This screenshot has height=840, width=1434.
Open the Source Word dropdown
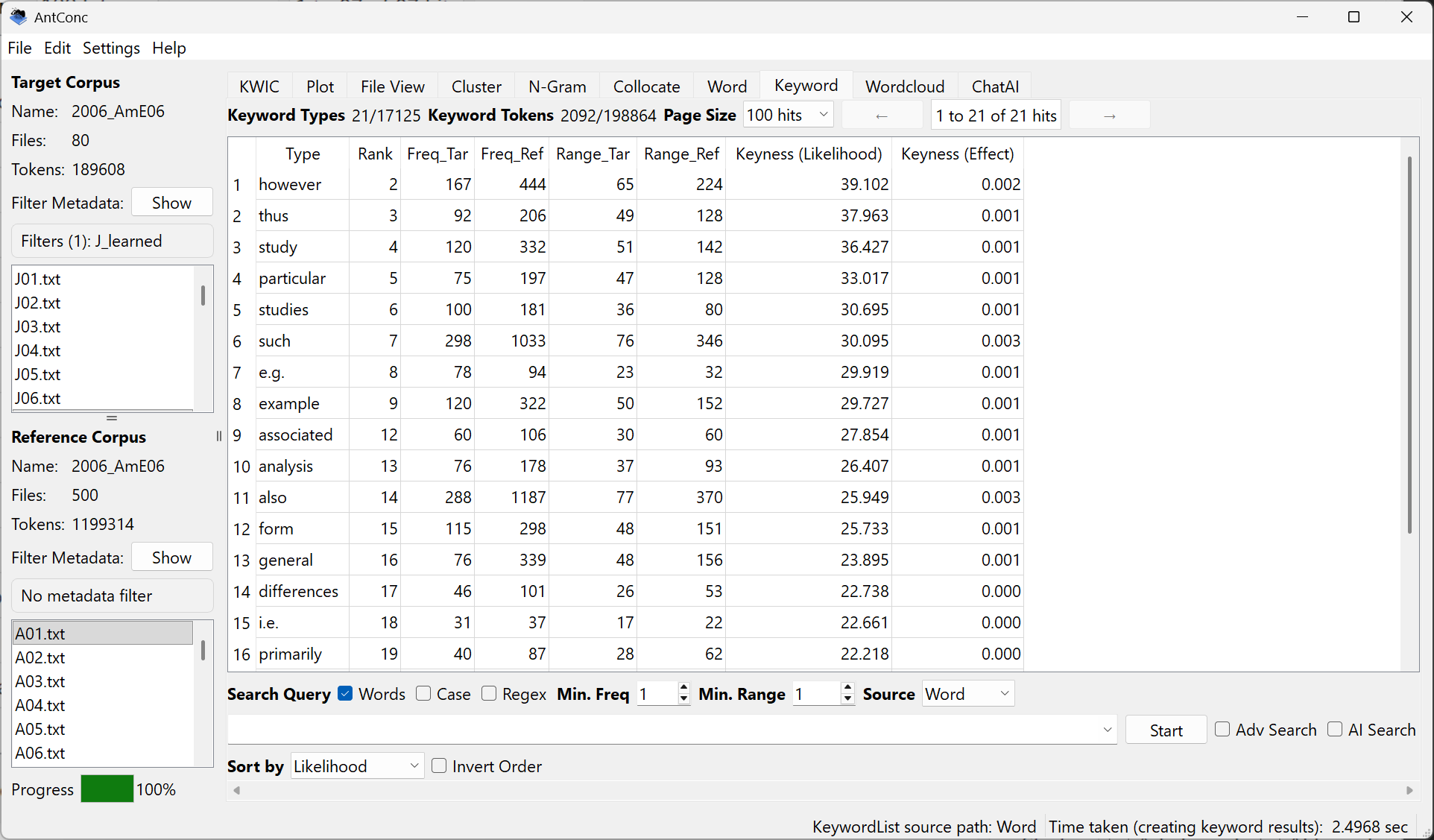[967, 694]
